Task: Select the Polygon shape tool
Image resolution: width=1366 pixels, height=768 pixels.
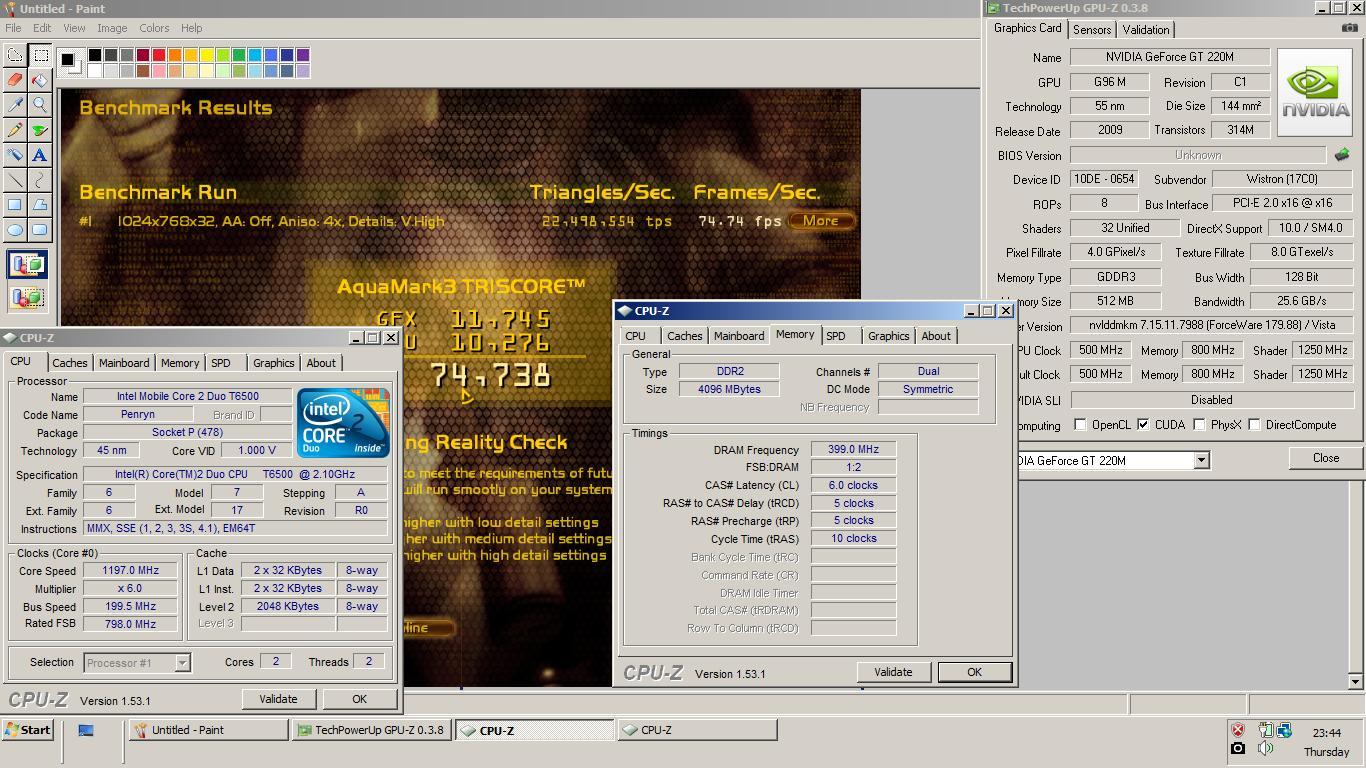Action: 40,205
